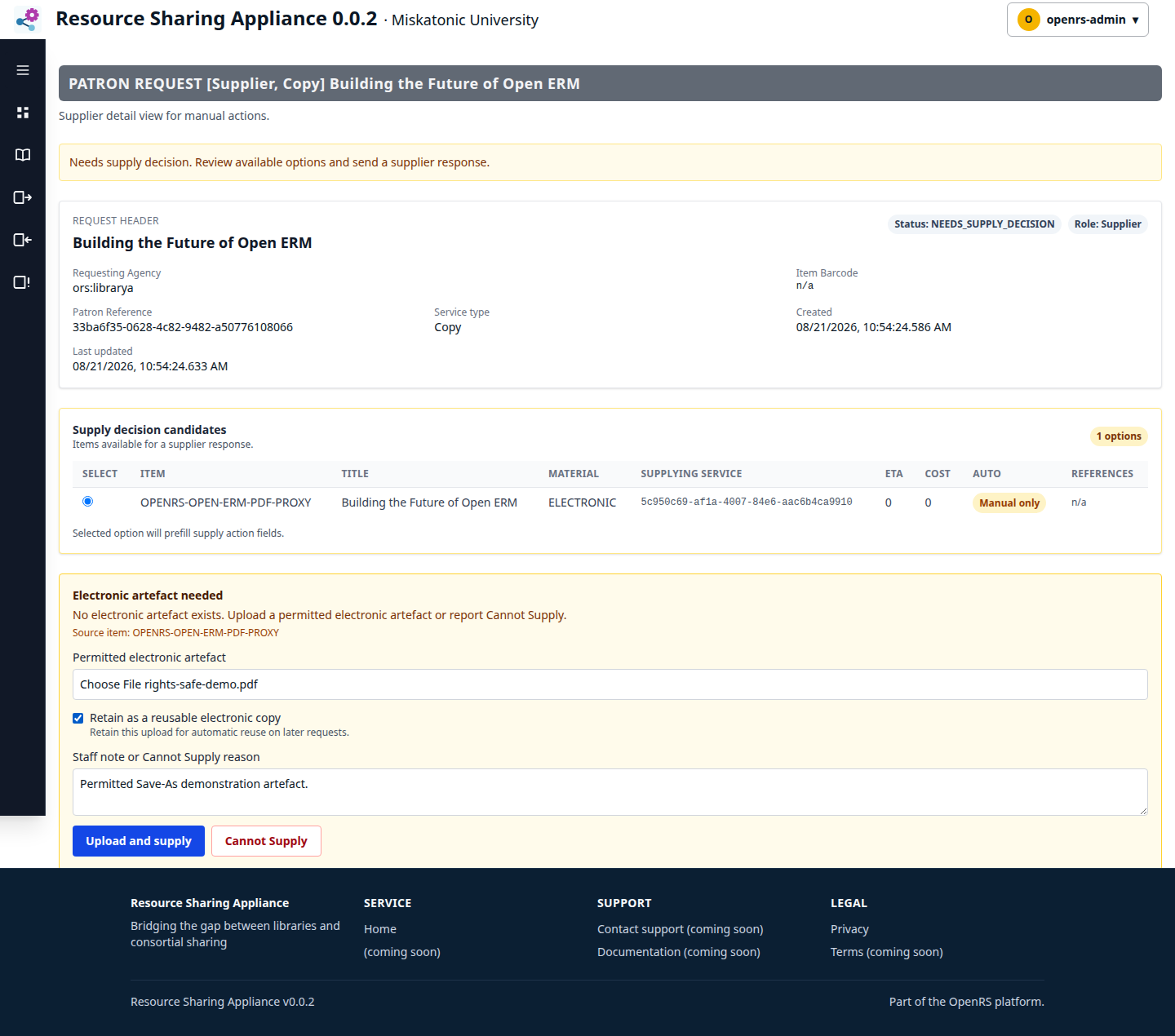Click the Resize handle of staff note textarea
Image resolution: width=1175 pixels, height=1036 pixels.
coord(1142,810)
